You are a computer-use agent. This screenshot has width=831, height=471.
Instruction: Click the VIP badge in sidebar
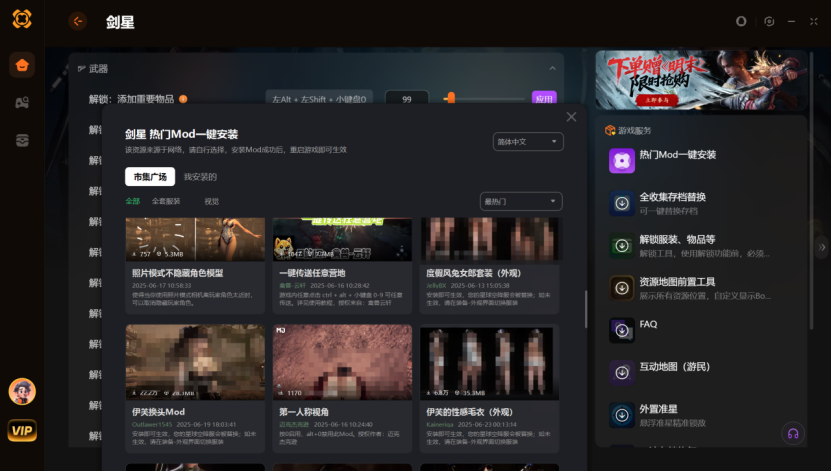(22, 431)
